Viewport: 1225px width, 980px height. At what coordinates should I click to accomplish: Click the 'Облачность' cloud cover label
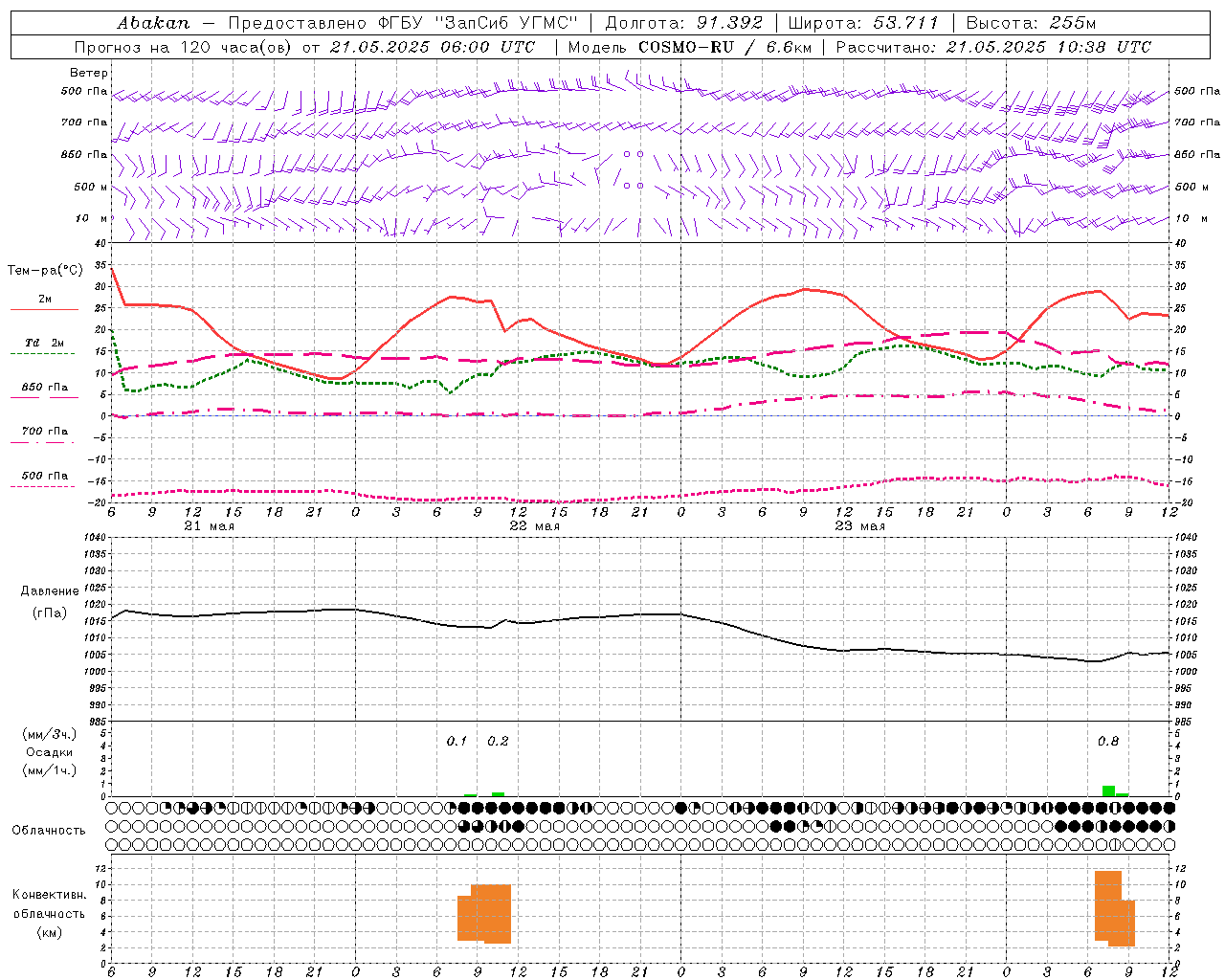(x=49, y=831)
